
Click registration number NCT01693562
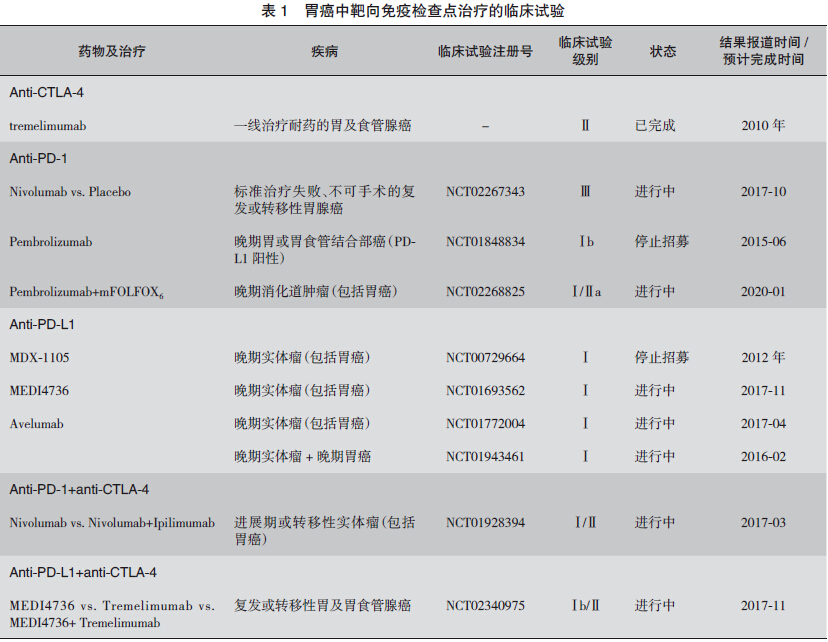[485, 391]
